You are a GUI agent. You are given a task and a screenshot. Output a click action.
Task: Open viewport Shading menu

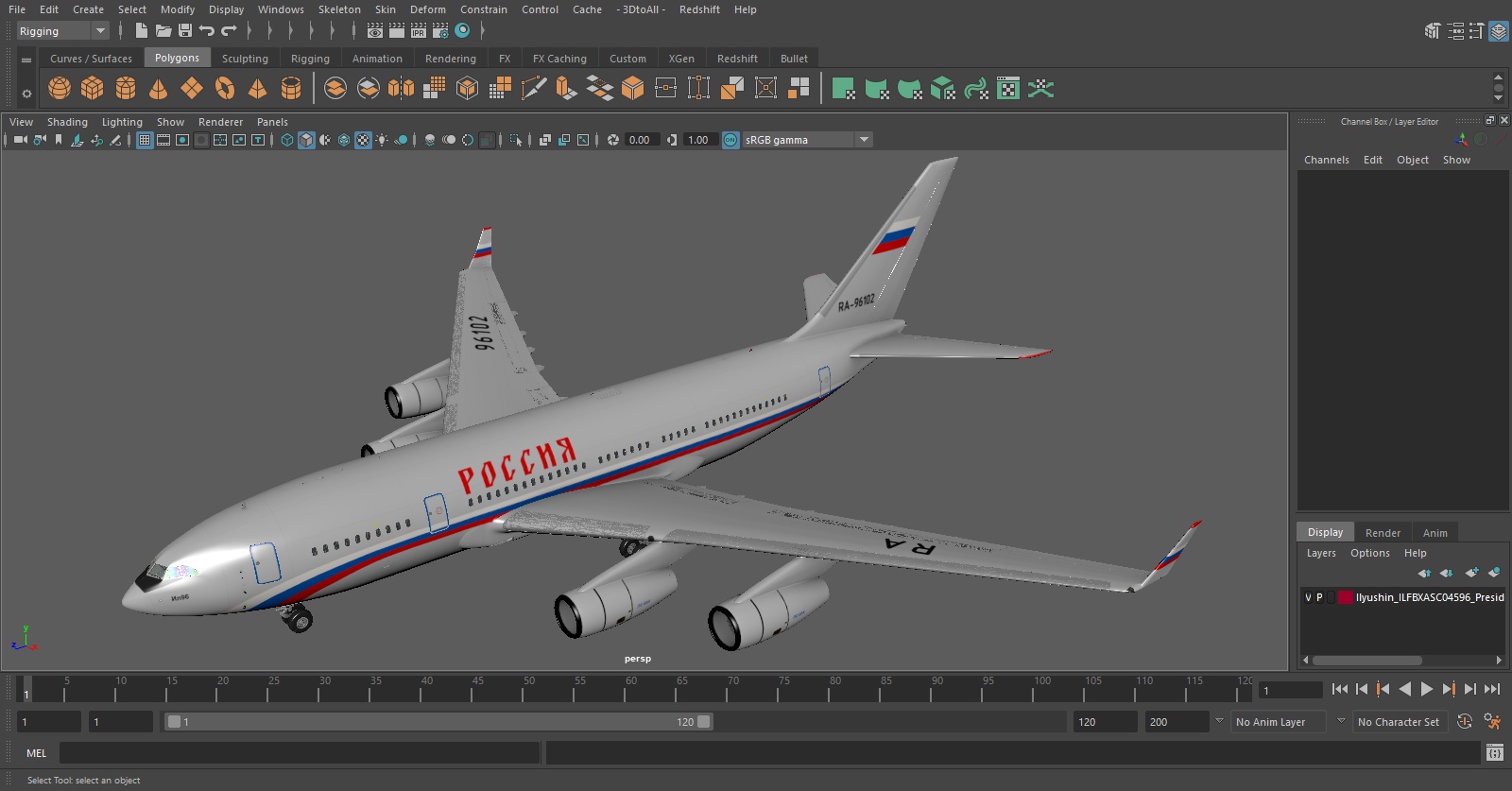[67, 122]
